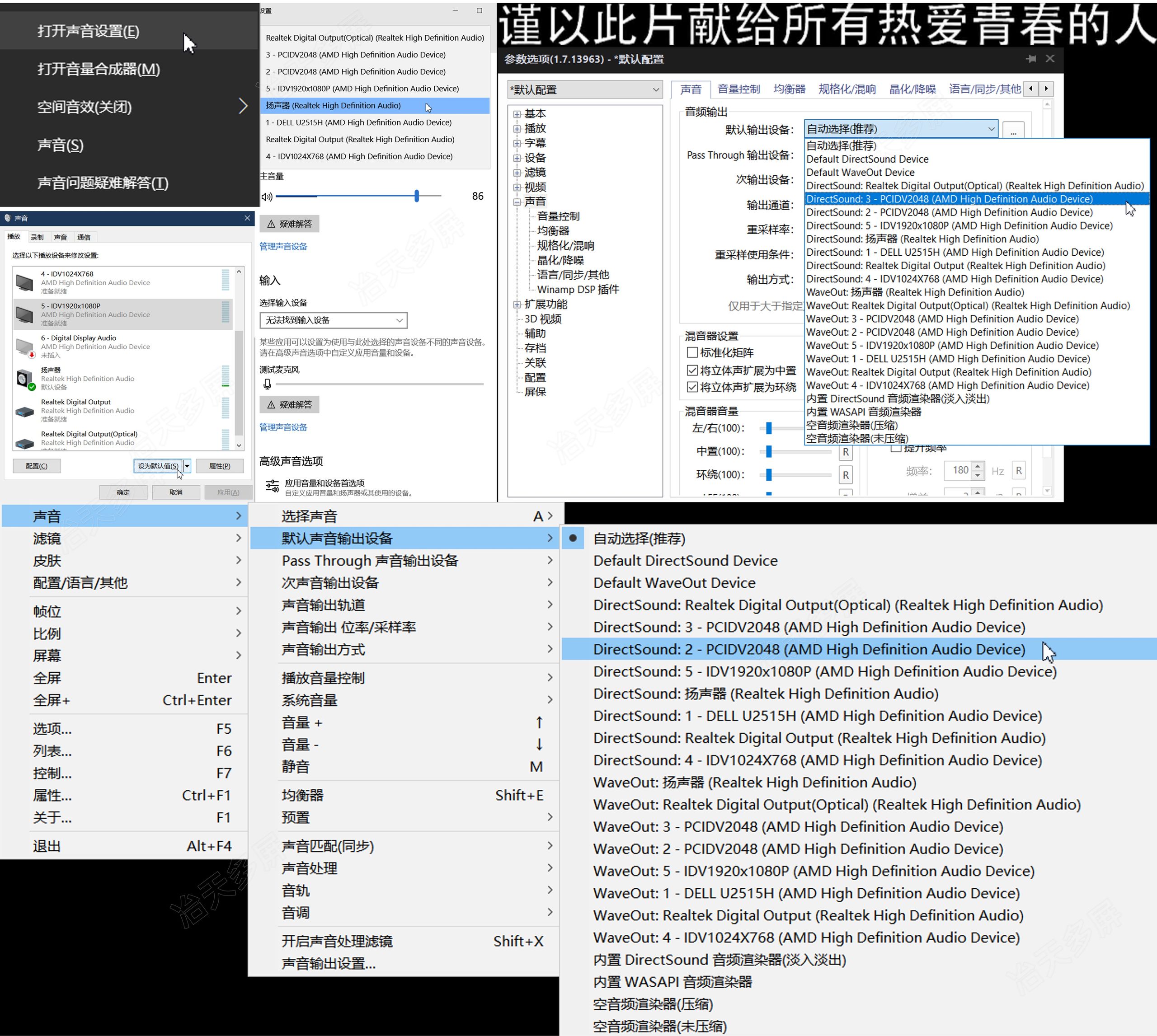The height and width of the screenshot is (1036, 1157).
Task: Collapse the 声音 tree node
Action: [x=517, y=202]
